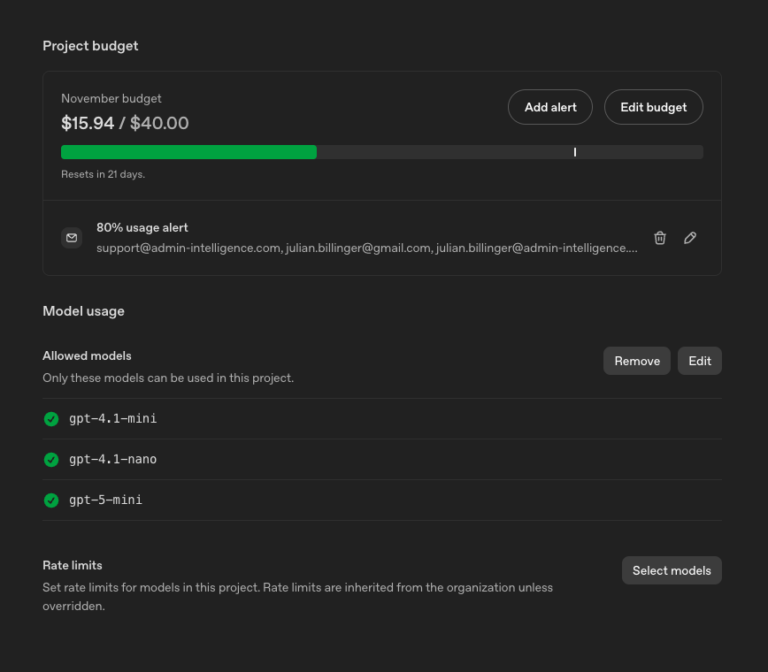The image size is (768, 672).
Task: Select the gpt-4.1-nano model name
Action: click(x=113, y=459)
